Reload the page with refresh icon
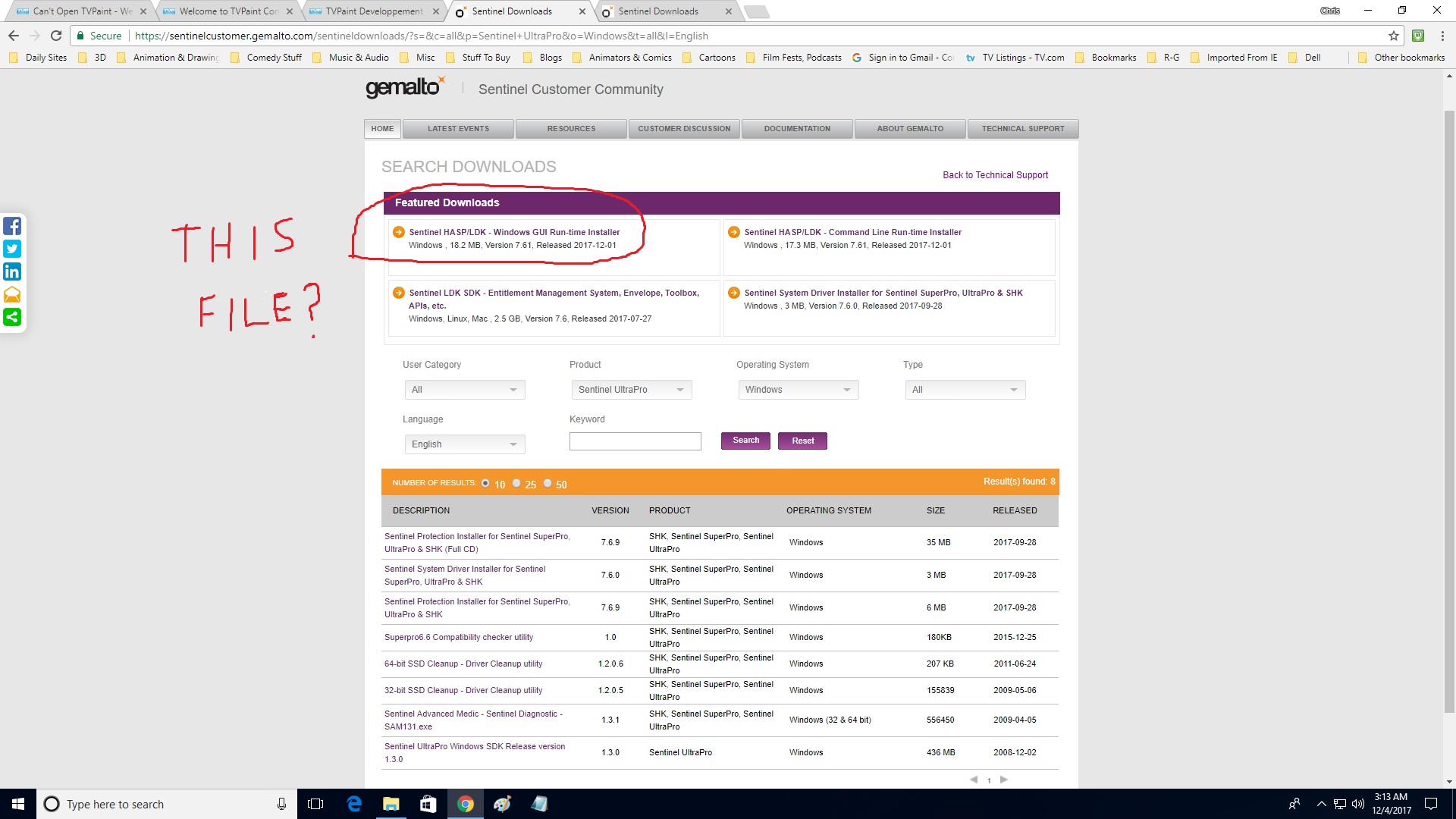 point(55,36)
